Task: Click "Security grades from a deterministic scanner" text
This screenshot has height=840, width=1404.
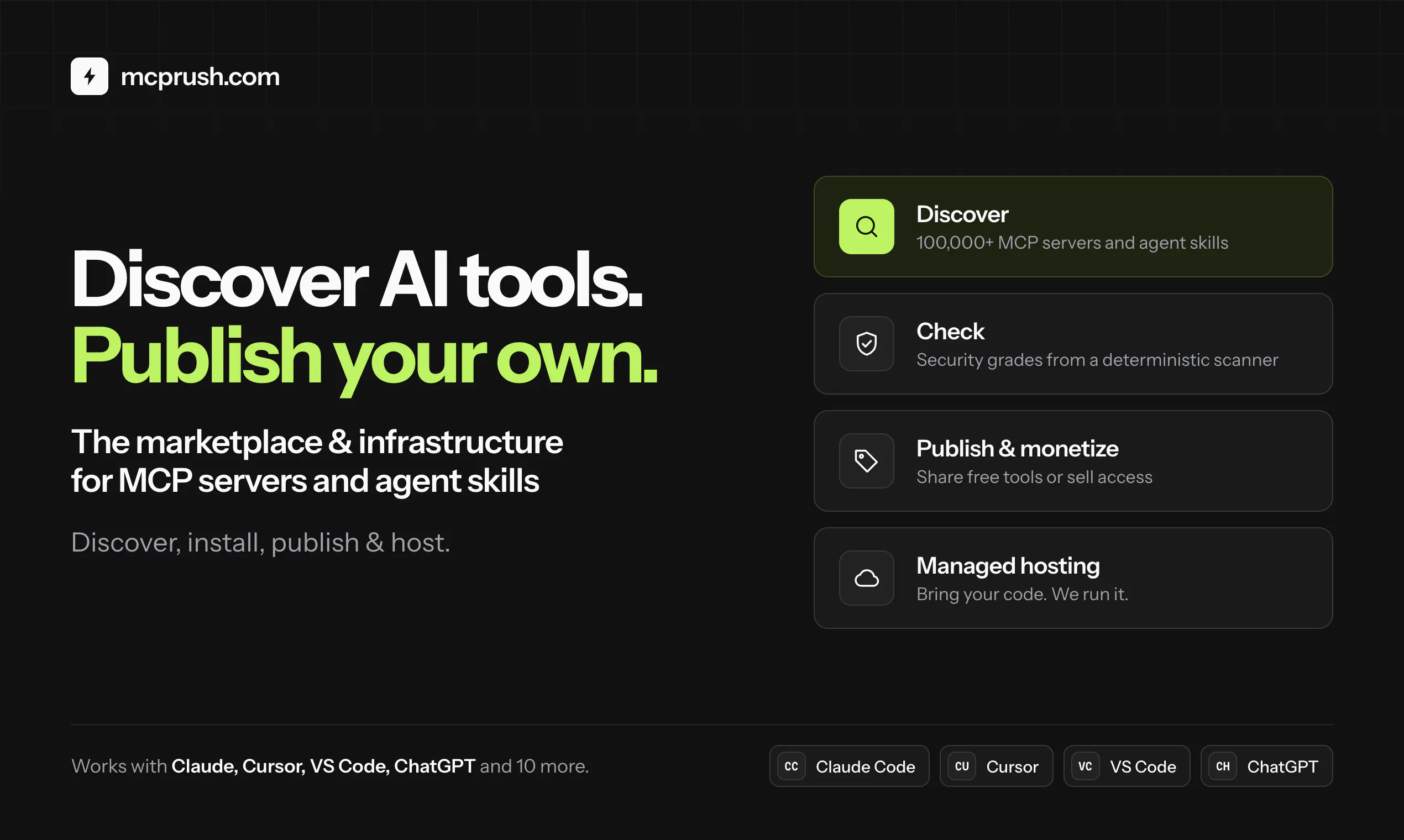Action: coord(1097,360)
